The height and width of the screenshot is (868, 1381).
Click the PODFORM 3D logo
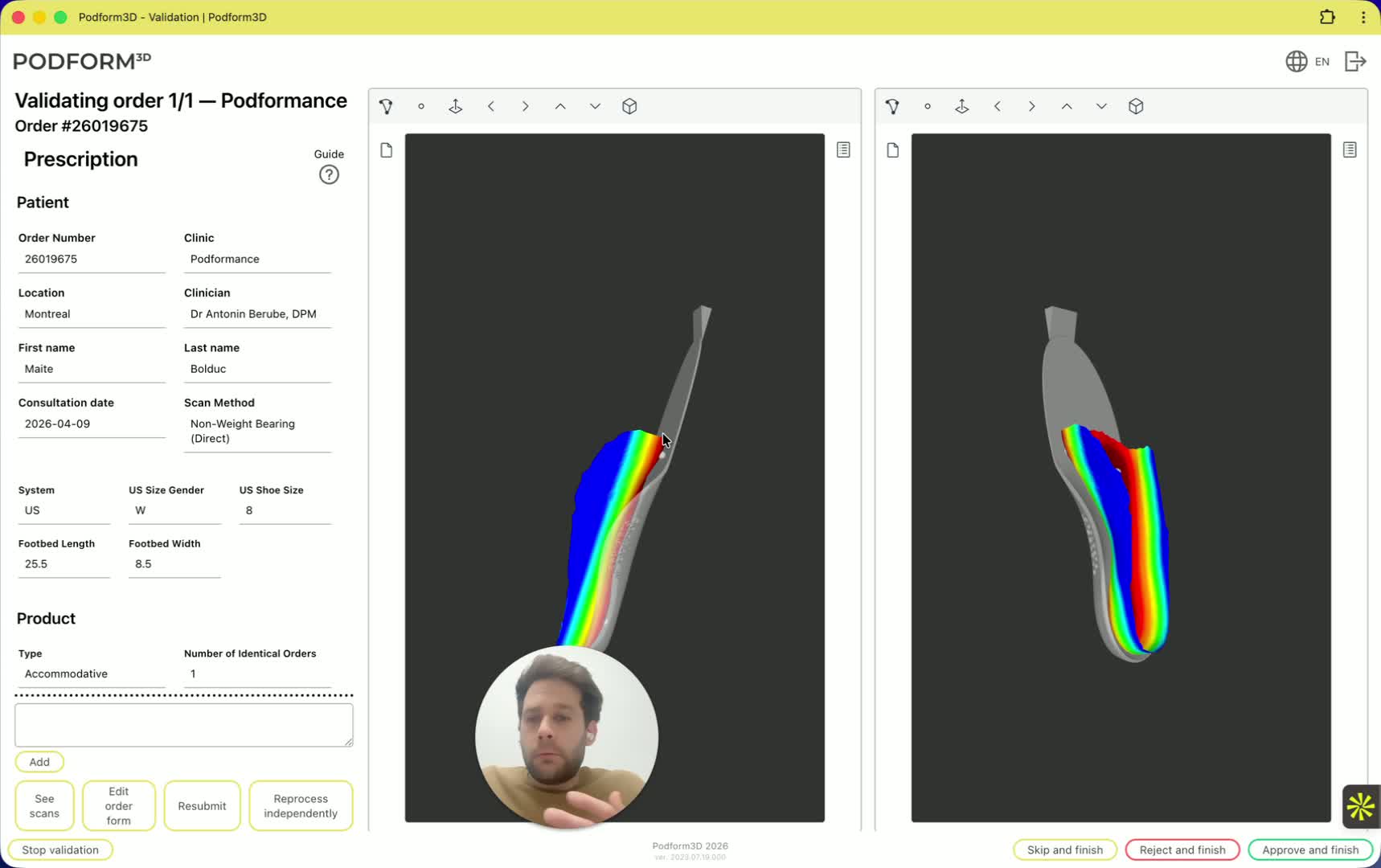[82, 61]
